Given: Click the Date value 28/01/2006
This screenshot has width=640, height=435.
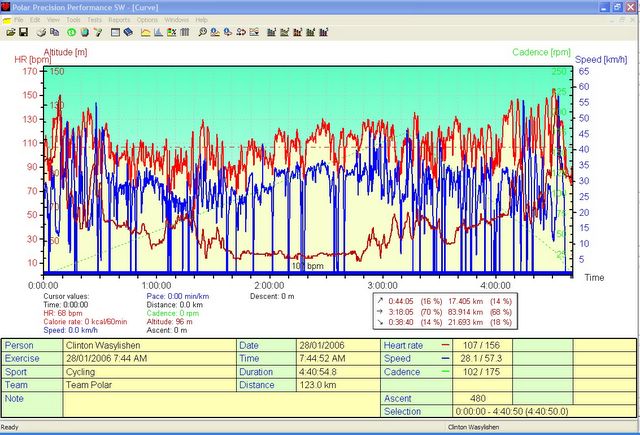Looking at the screenshot, I should [x=338, y=345].
